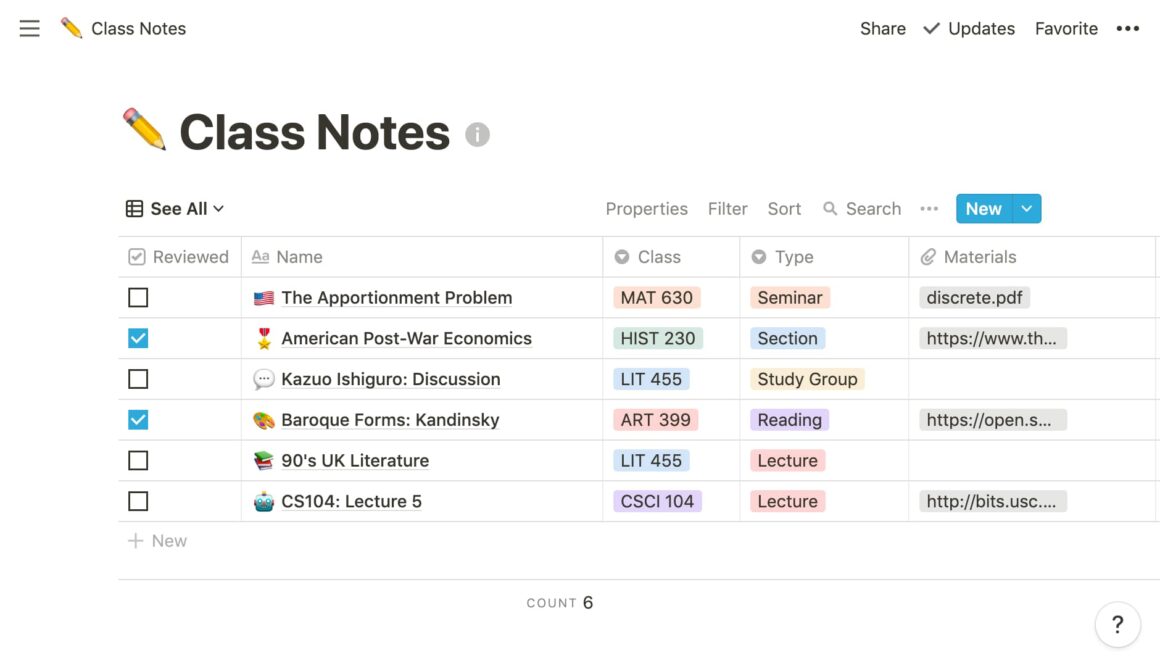The height and width of the screenshot is (666, 1160).
Task: Open the Sort menu
Action: pos(784,208)
